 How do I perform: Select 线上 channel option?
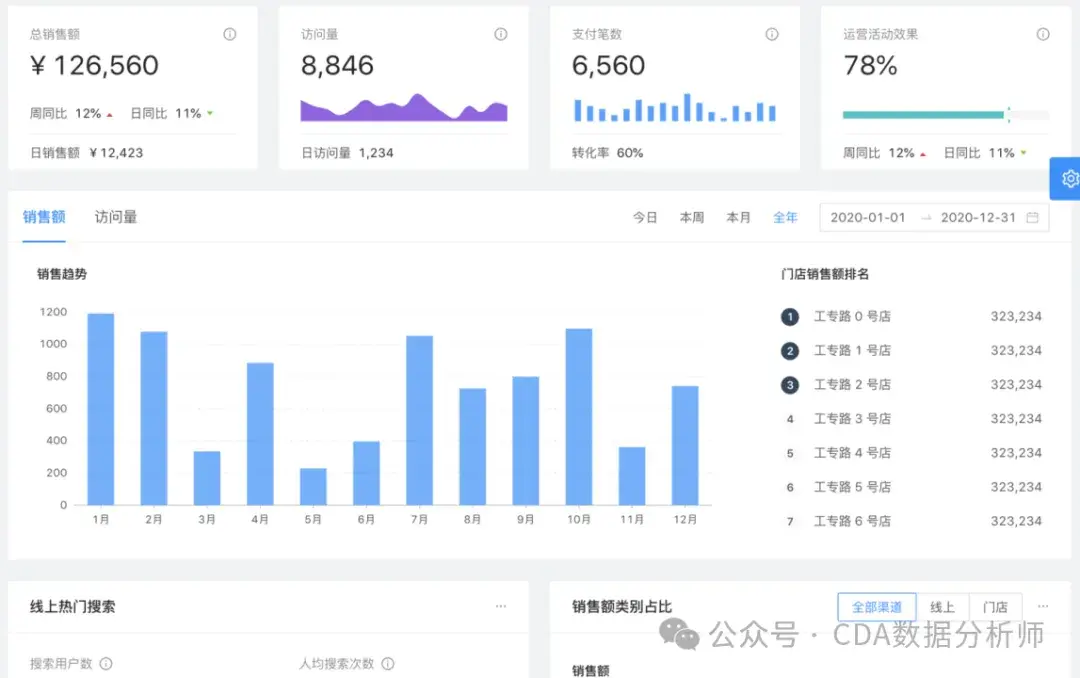942,607
